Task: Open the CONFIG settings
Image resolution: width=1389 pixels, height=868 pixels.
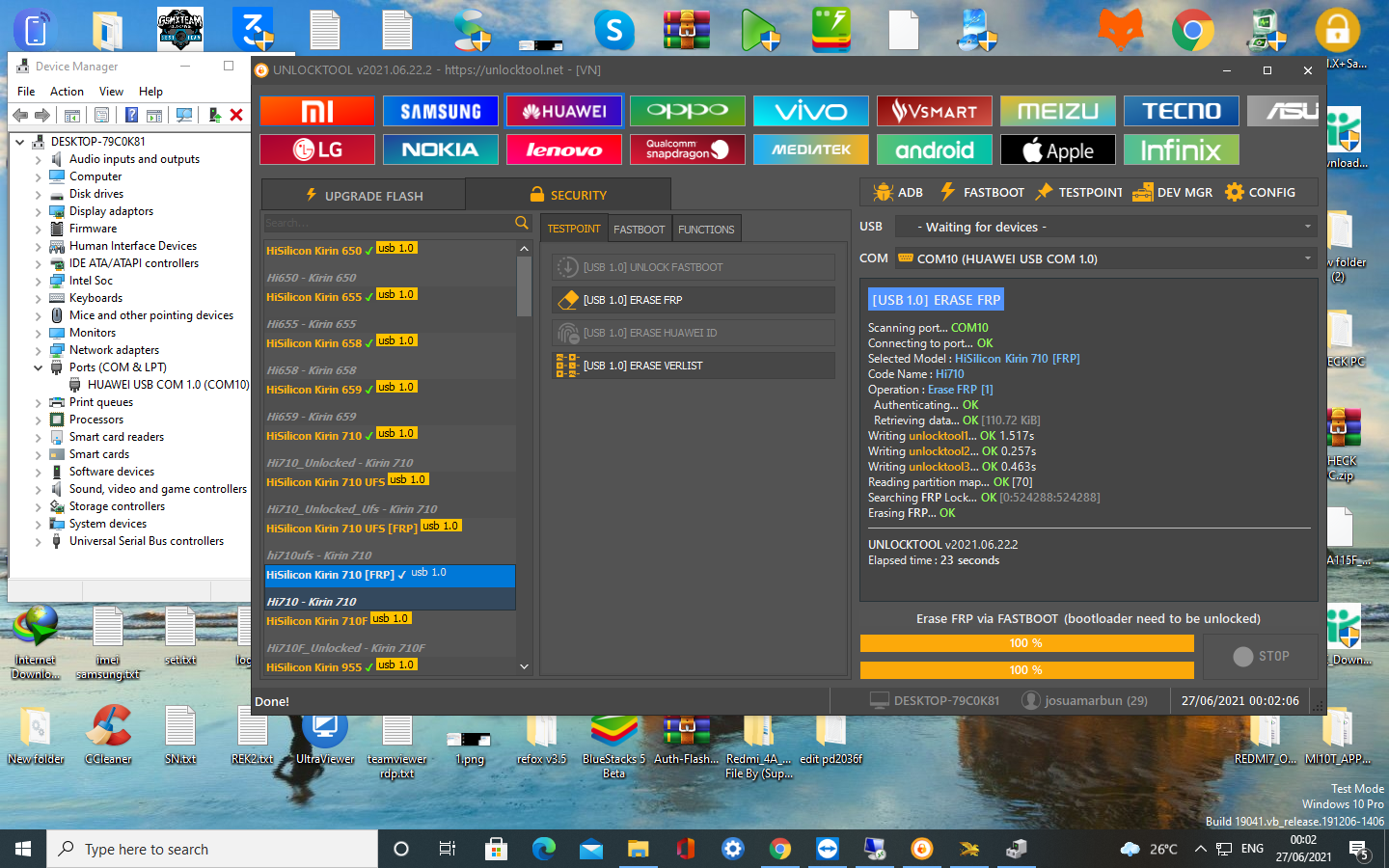Action: tap(1261, 192)
